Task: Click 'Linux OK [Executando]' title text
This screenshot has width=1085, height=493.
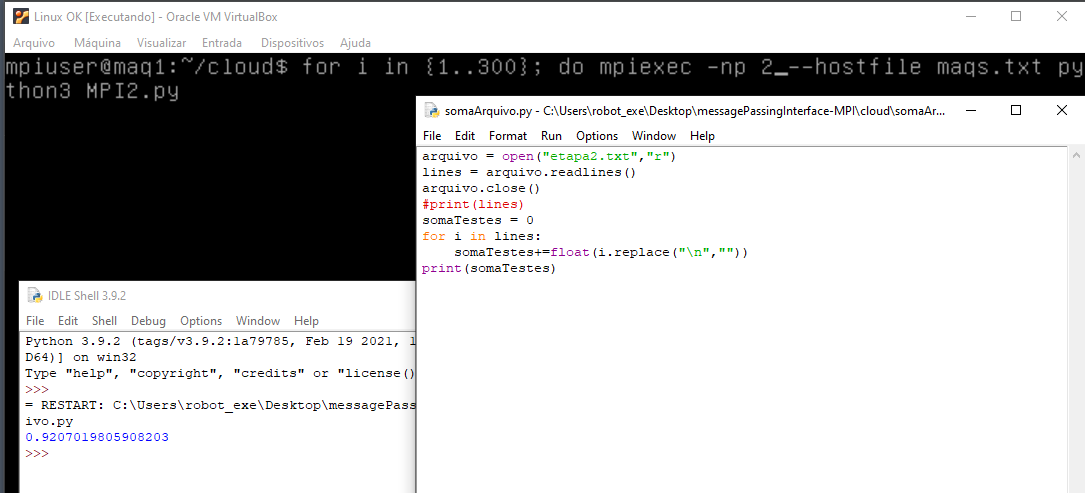Action: click(x=156, y=17)
